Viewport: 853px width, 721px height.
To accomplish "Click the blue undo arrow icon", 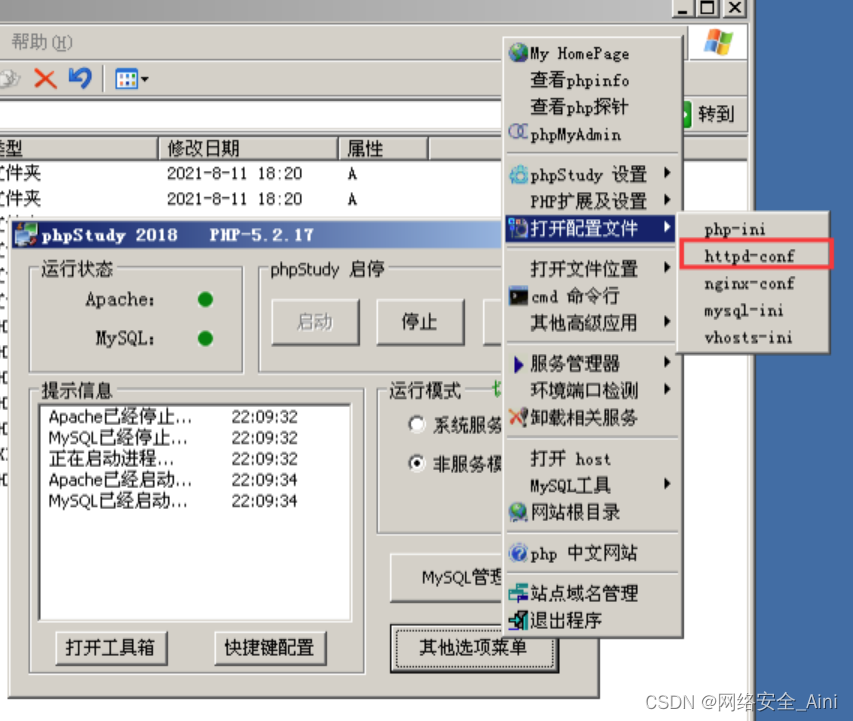I will (x=80, y=78).
